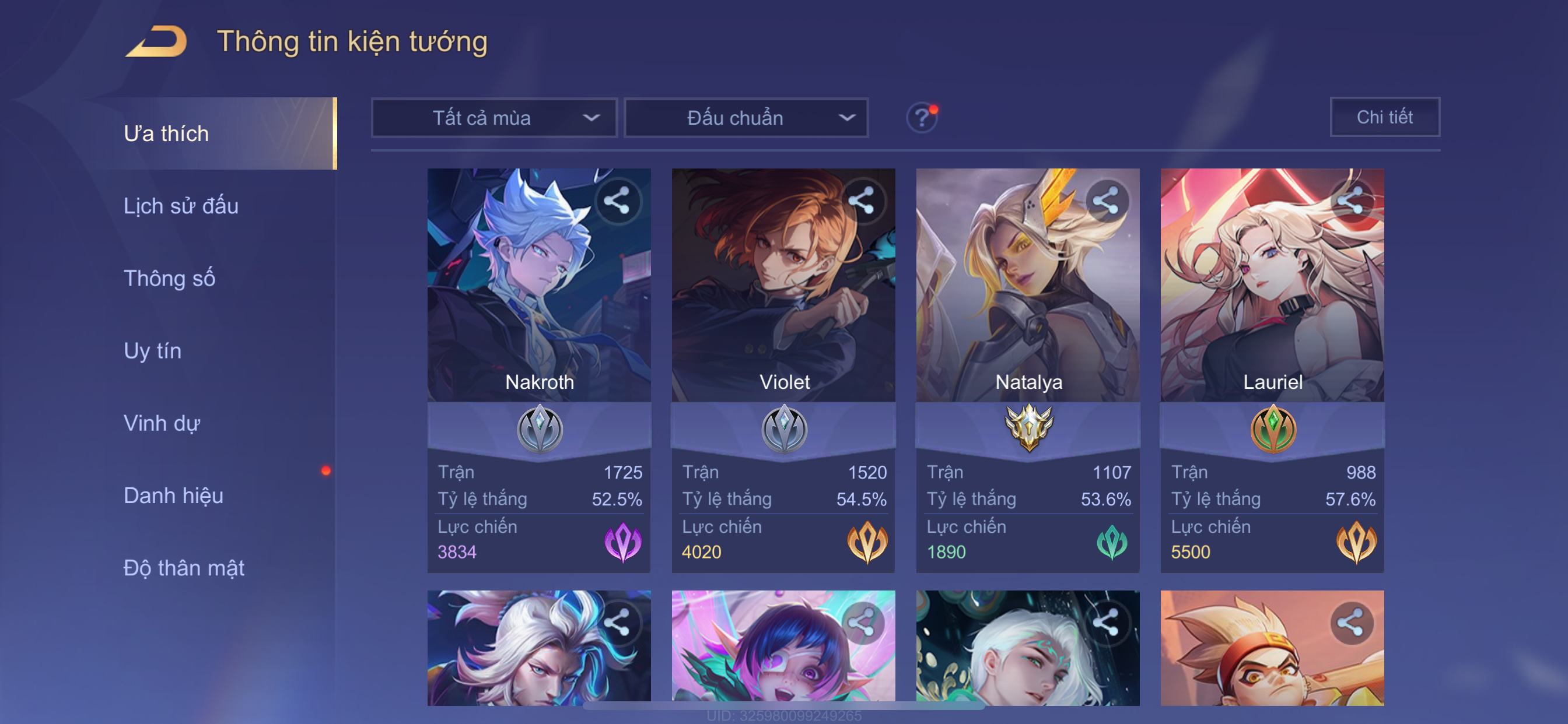This screenshot has height=724, width=1568.
Task: Expand the "Đấu chuẩn" mode dropdown
Action: pos(746,117)
